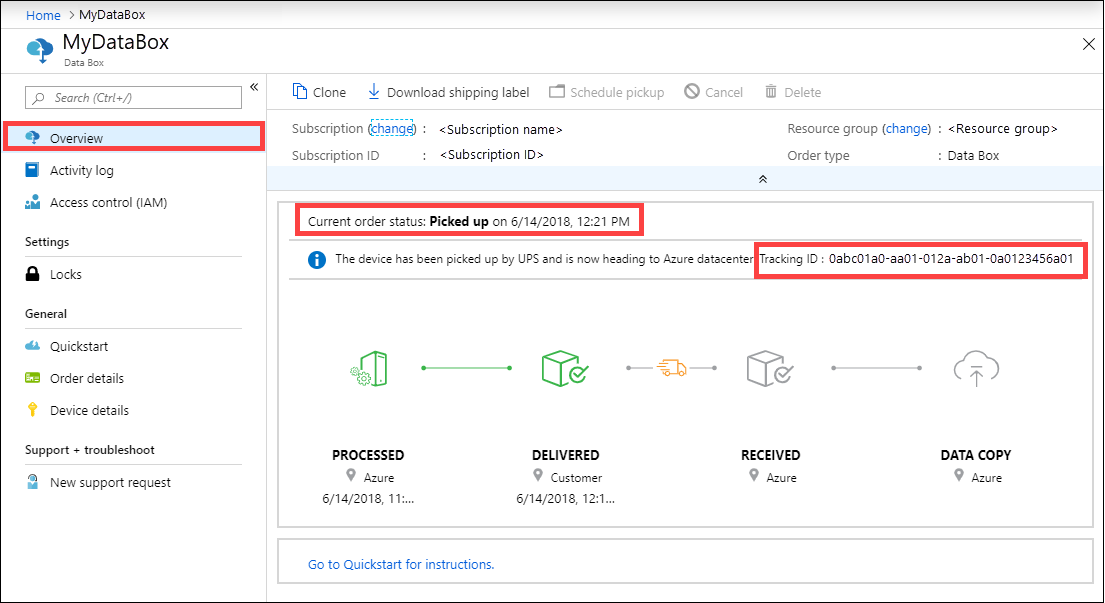This screenshot has width=1105, height=603.
Task: Click the Clone icon in the toolbar
Action: pyautogui.click(x=298, y=91)
